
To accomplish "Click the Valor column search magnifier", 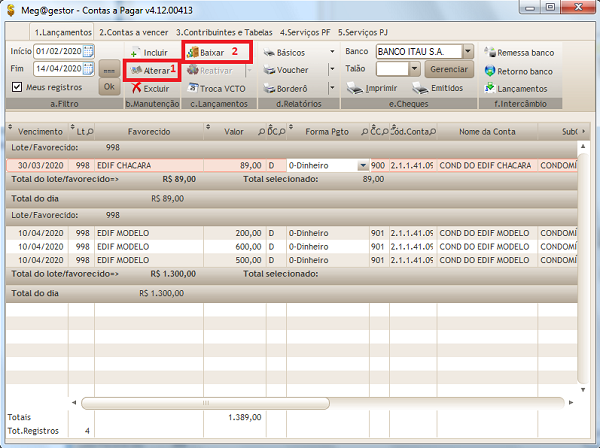I will click(261, 132).
